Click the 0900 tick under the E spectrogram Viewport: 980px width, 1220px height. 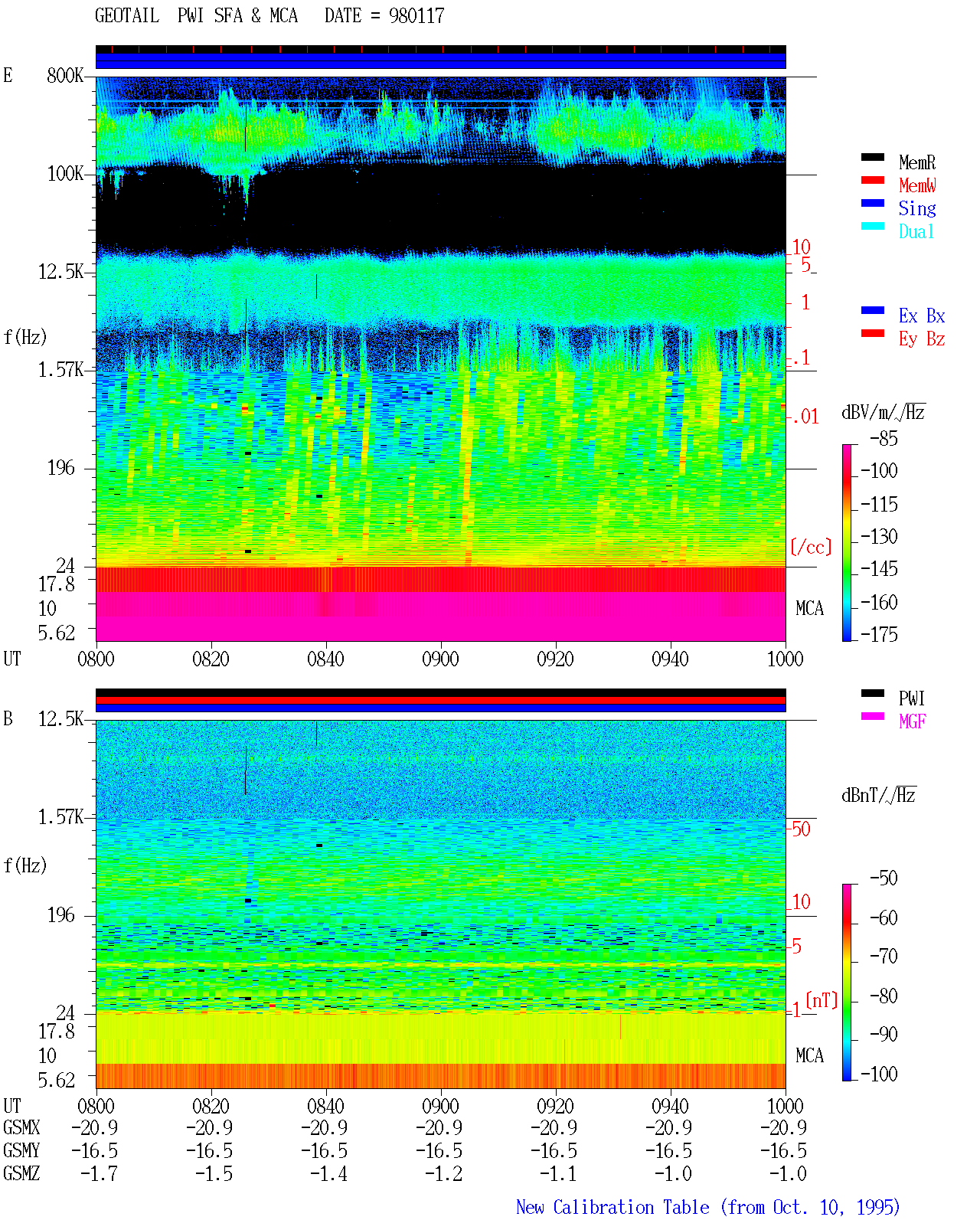[x=440, y=659]
